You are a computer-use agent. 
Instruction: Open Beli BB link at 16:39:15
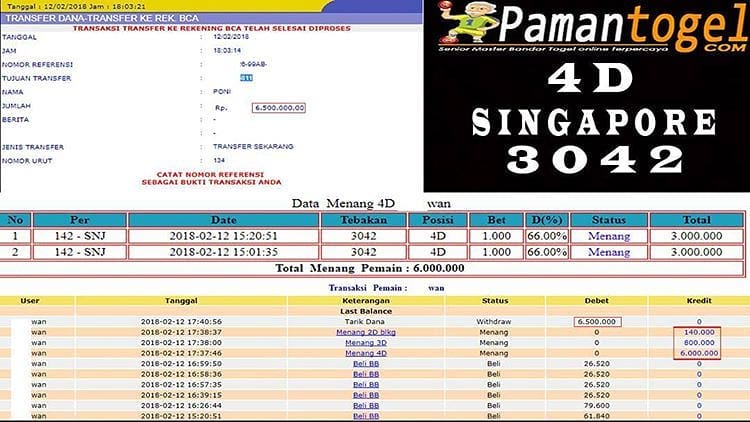[365, 395]
